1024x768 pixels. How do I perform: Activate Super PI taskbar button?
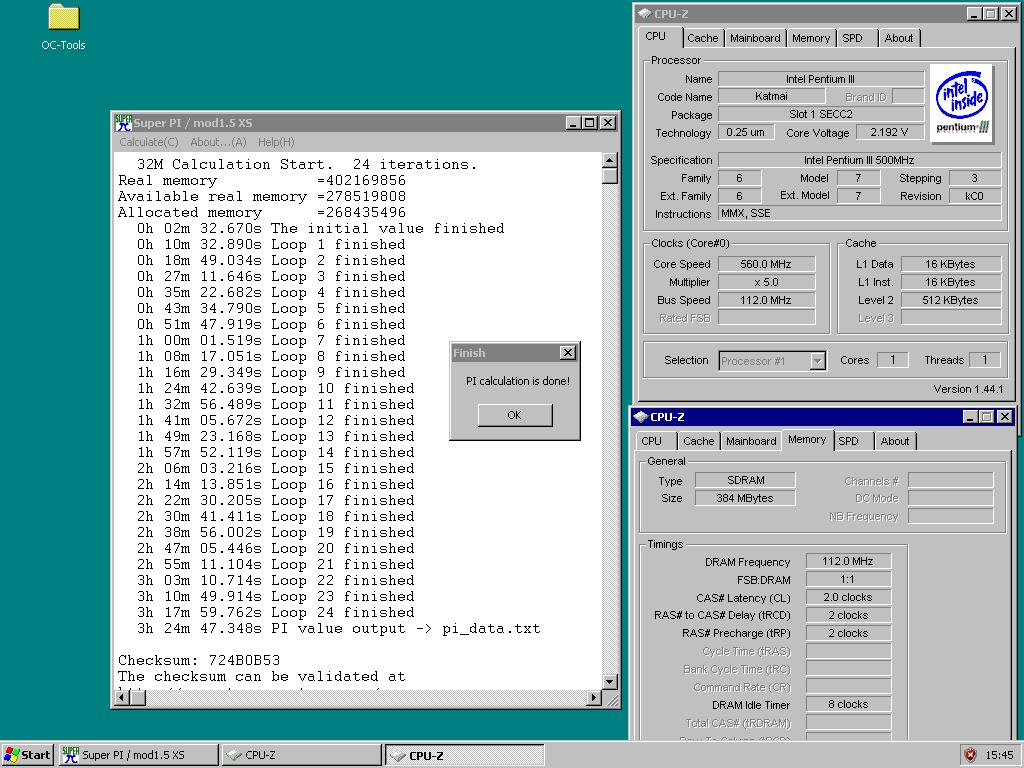coord(138,755)
